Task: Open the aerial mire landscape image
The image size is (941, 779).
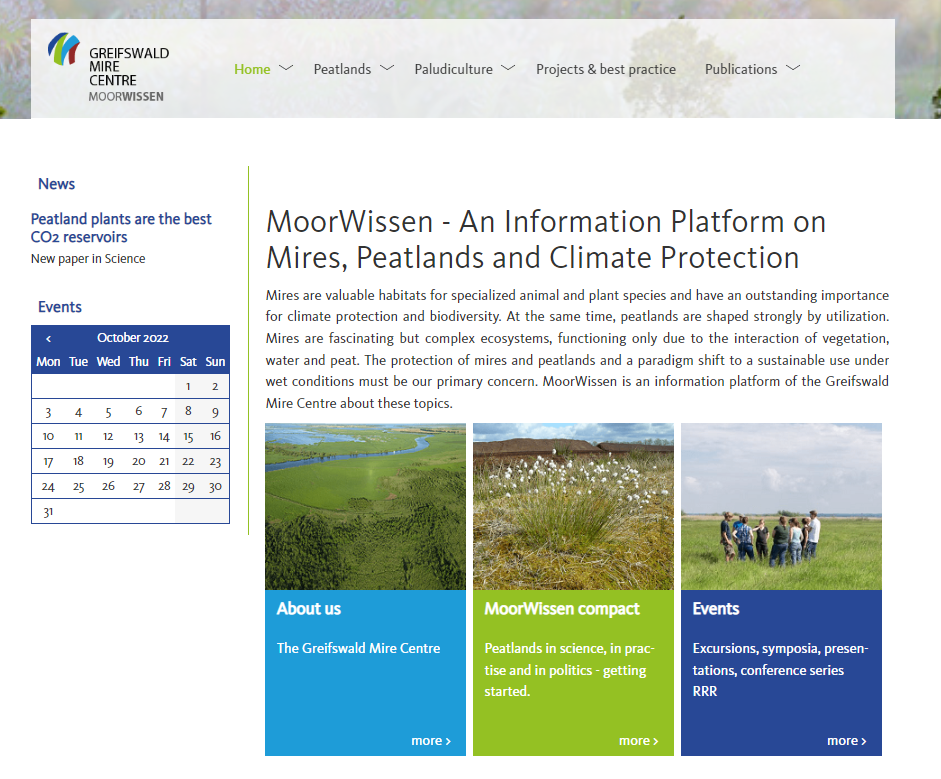Action: [x=365, y=506]
